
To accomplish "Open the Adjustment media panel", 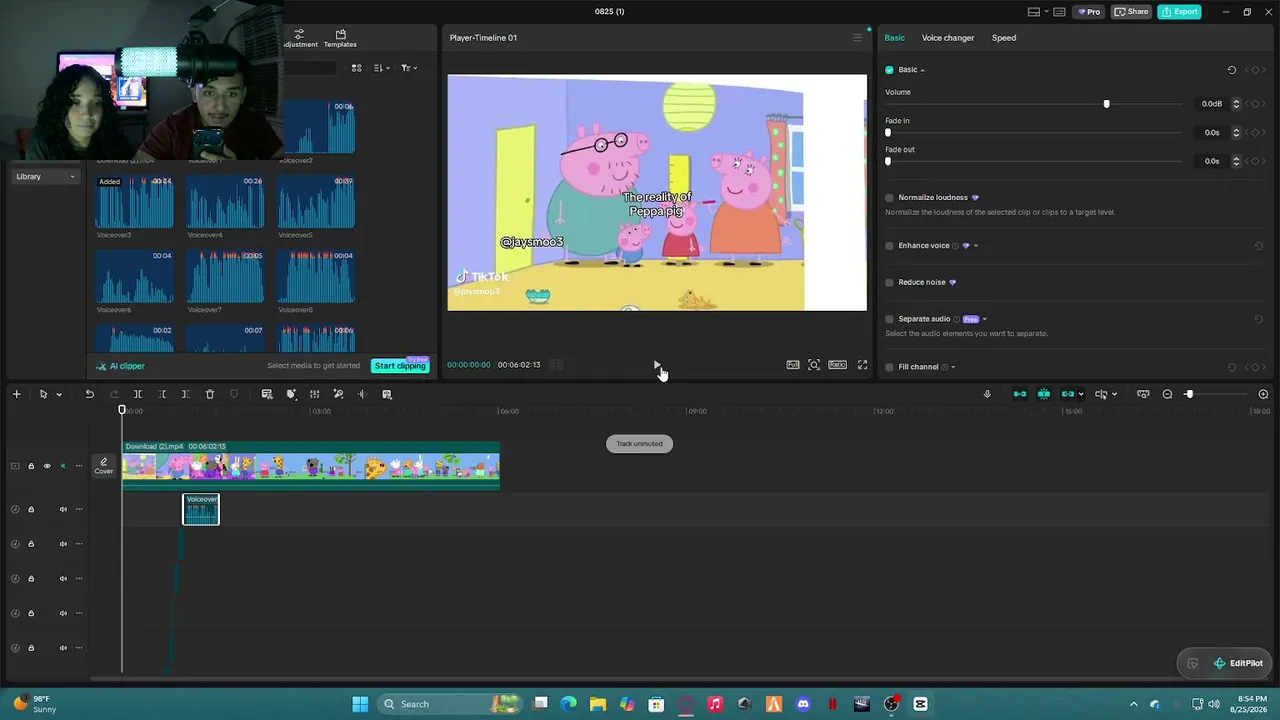I will (x=299, y=39).
